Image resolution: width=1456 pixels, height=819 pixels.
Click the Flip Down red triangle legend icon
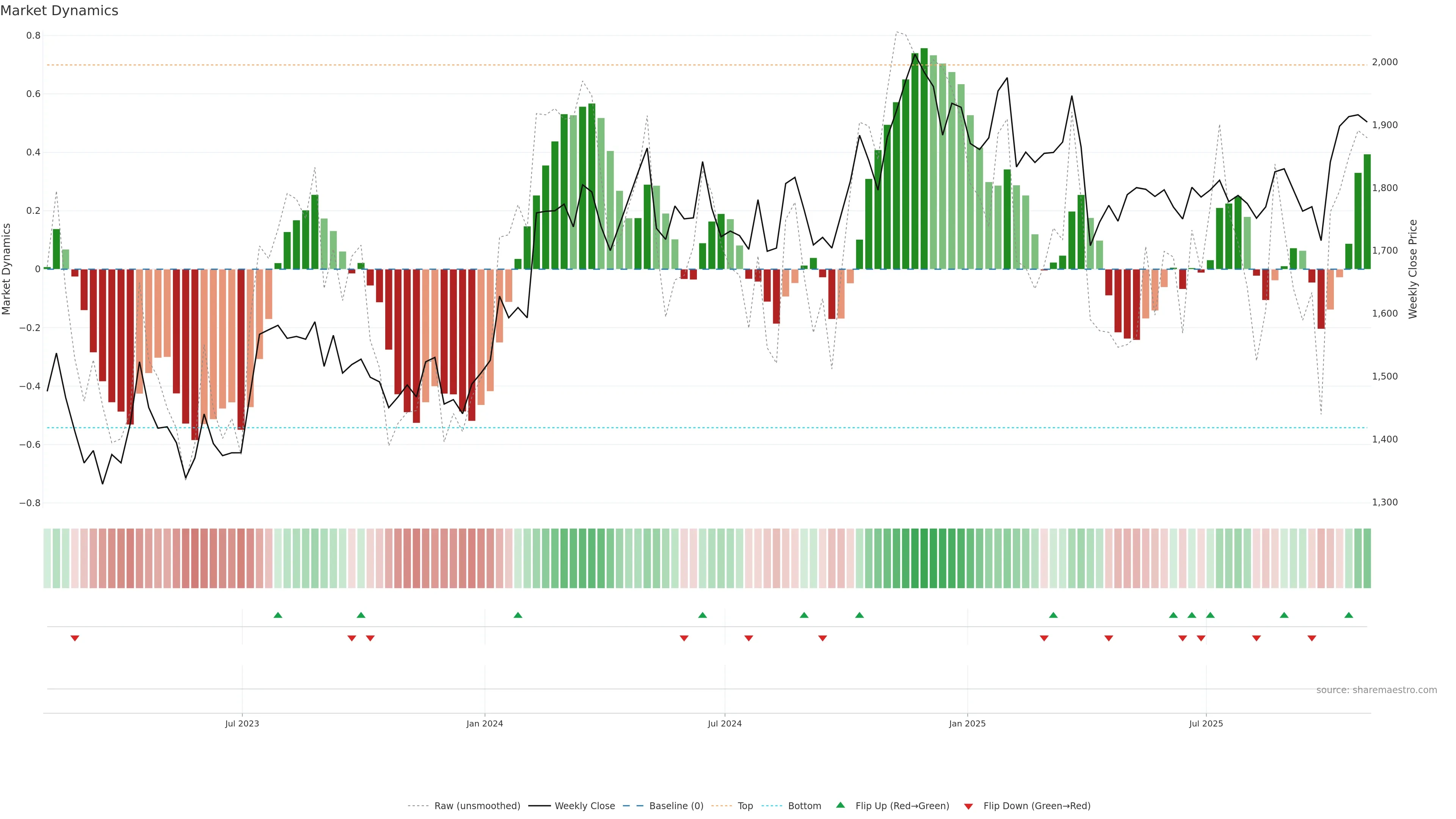coord(968,806)
